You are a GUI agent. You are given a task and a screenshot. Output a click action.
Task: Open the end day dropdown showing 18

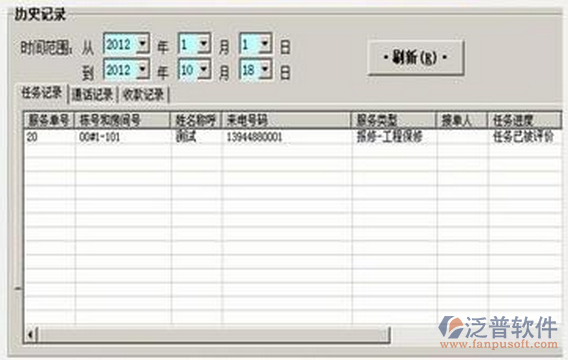click(x=266, y=69)
